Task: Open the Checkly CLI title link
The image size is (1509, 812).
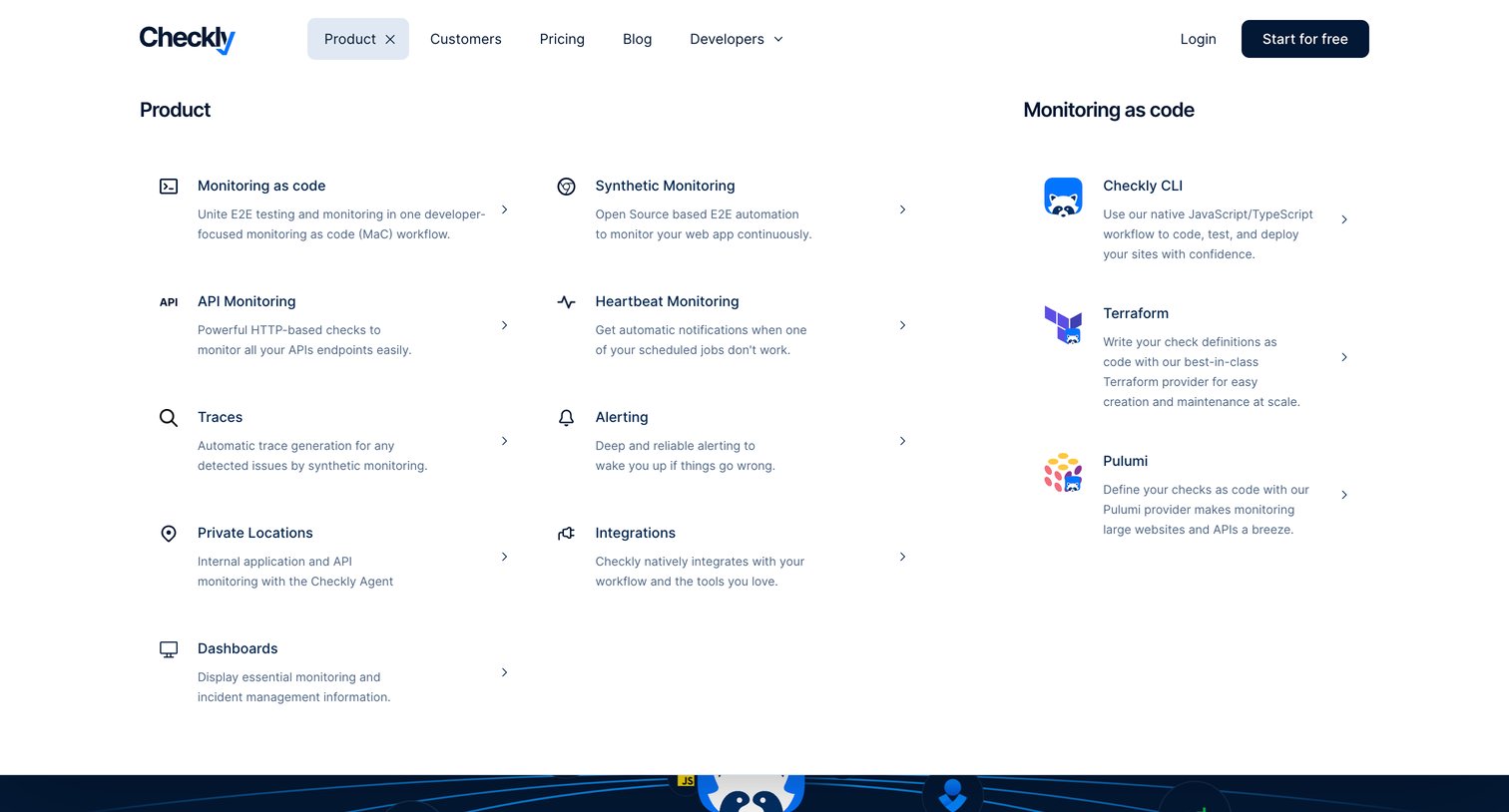Action: tap(1143, 186)
